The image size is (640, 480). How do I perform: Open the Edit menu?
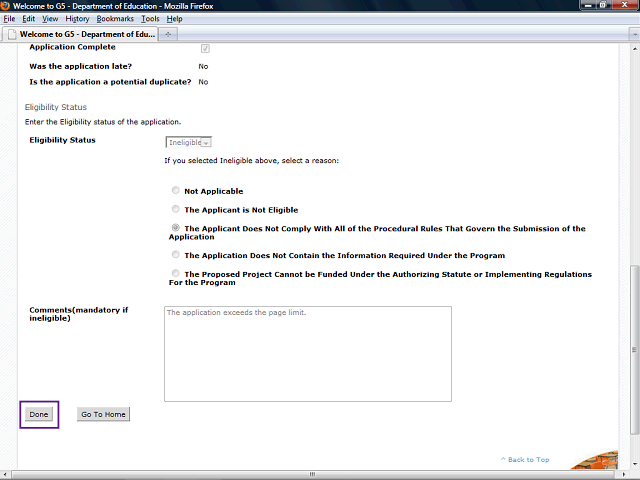[x=28, y=19]
